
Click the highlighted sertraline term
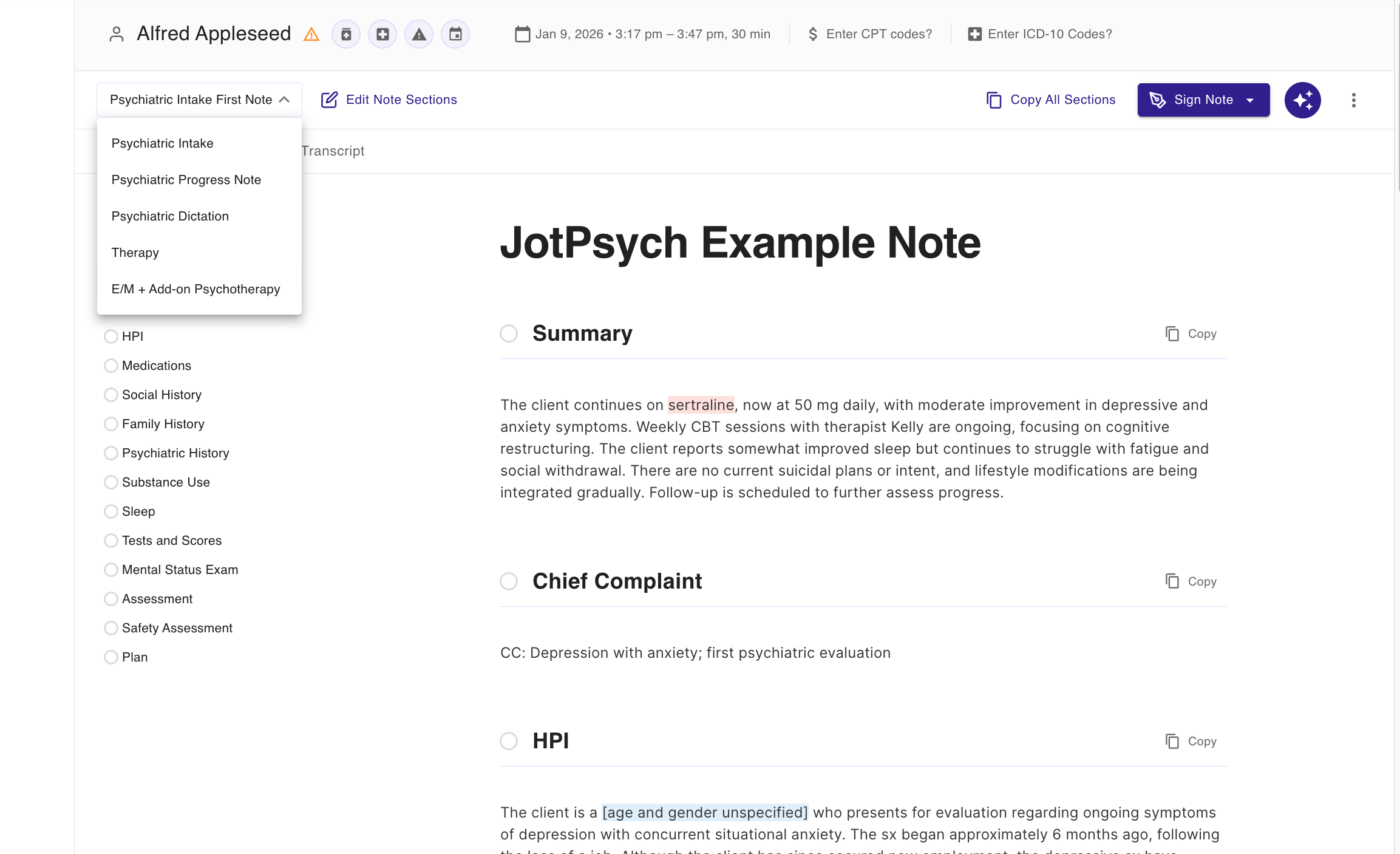[x=701, y=405]
